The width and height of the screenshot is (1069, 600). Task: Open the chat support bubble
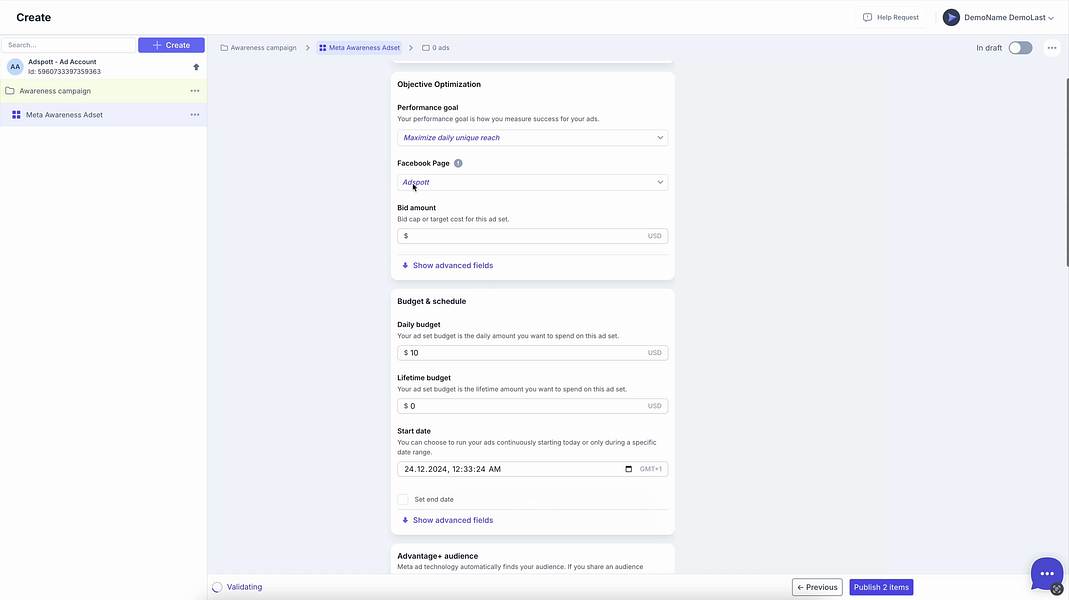click(1047, 573)
